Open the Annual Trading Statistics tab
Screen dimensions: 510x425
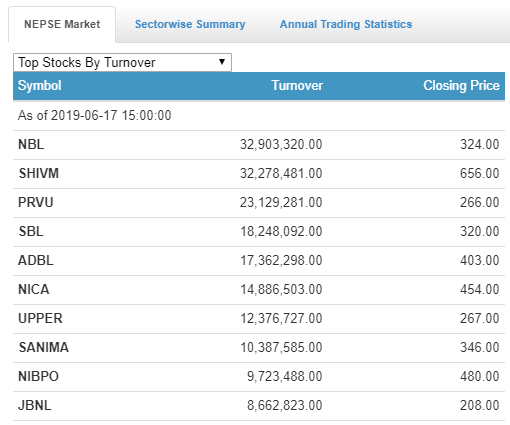(x=346, y=24)
